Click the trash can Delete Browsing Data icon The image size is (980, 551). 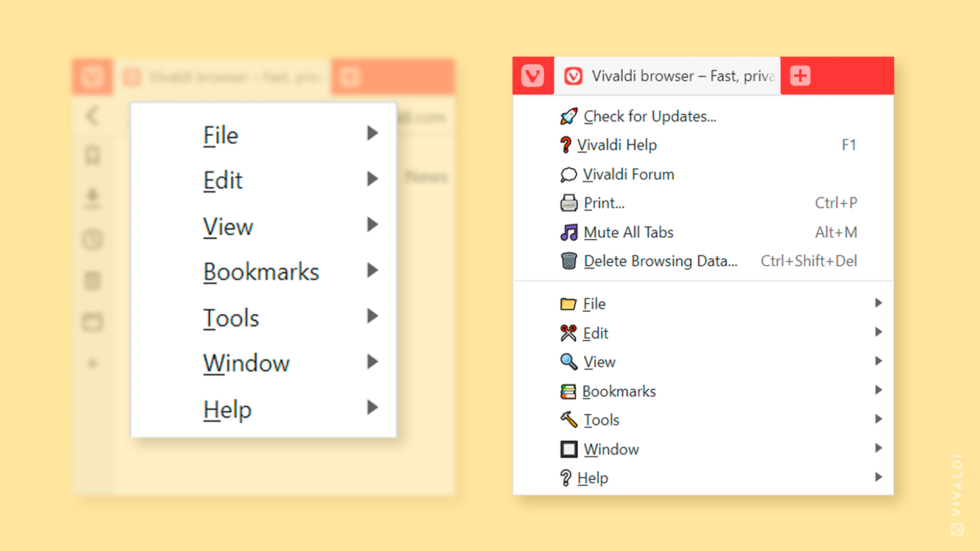click(x=569, y=261)
